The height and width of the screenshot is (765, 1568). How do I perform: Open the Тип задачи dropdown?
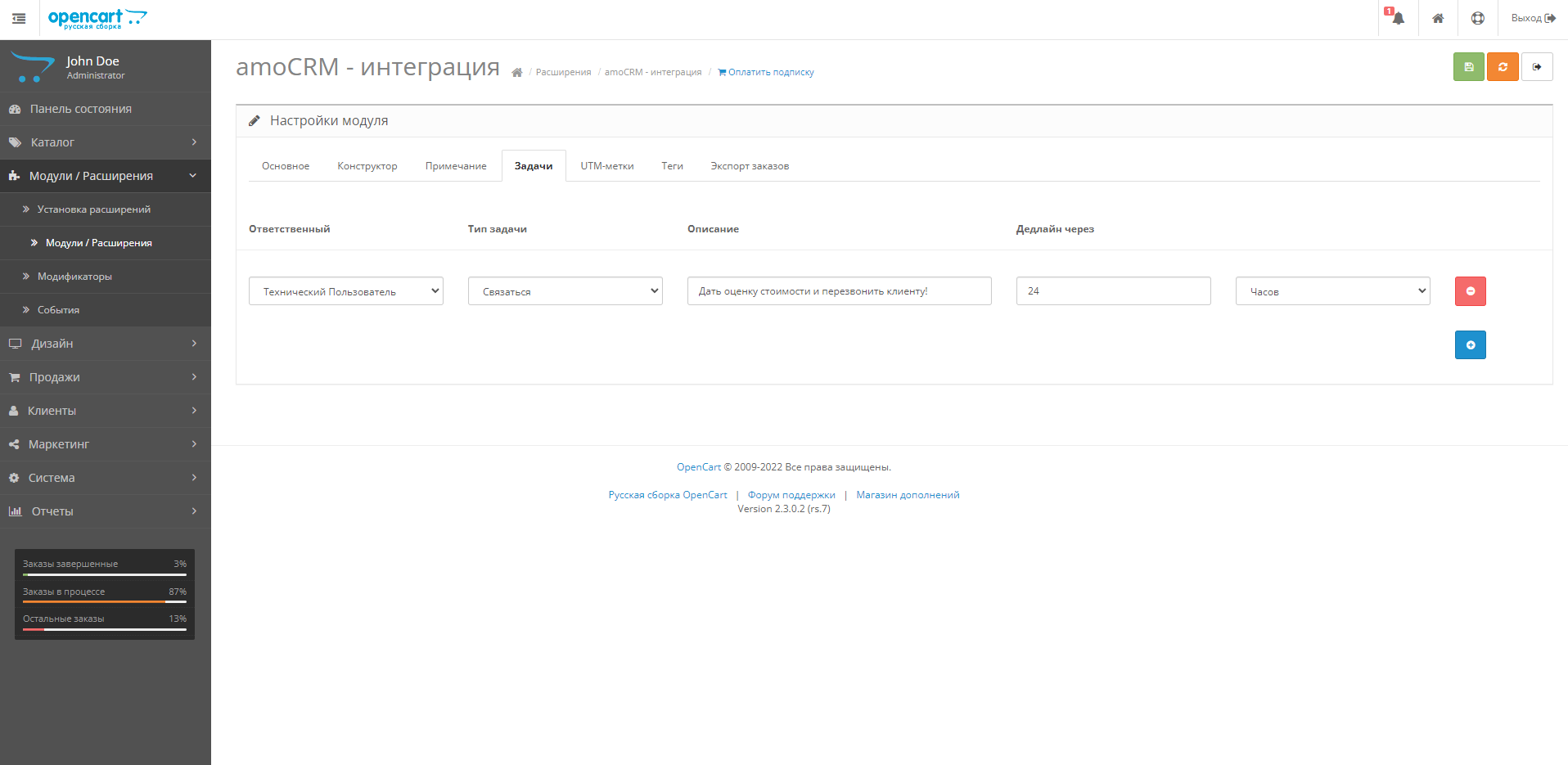pyautogui.click(x=565, y=290)
